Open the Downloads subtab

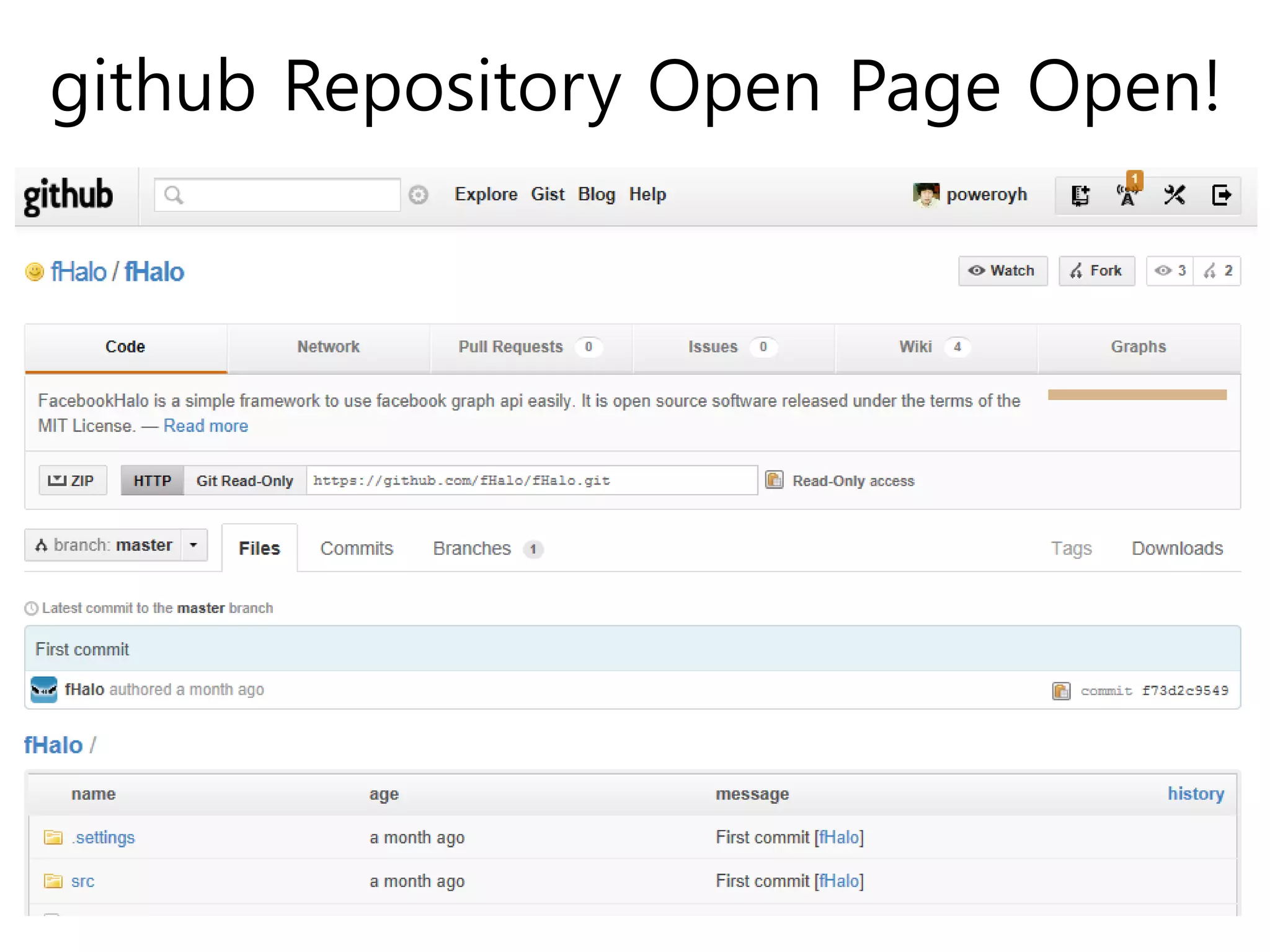(x=1177, y=549)
